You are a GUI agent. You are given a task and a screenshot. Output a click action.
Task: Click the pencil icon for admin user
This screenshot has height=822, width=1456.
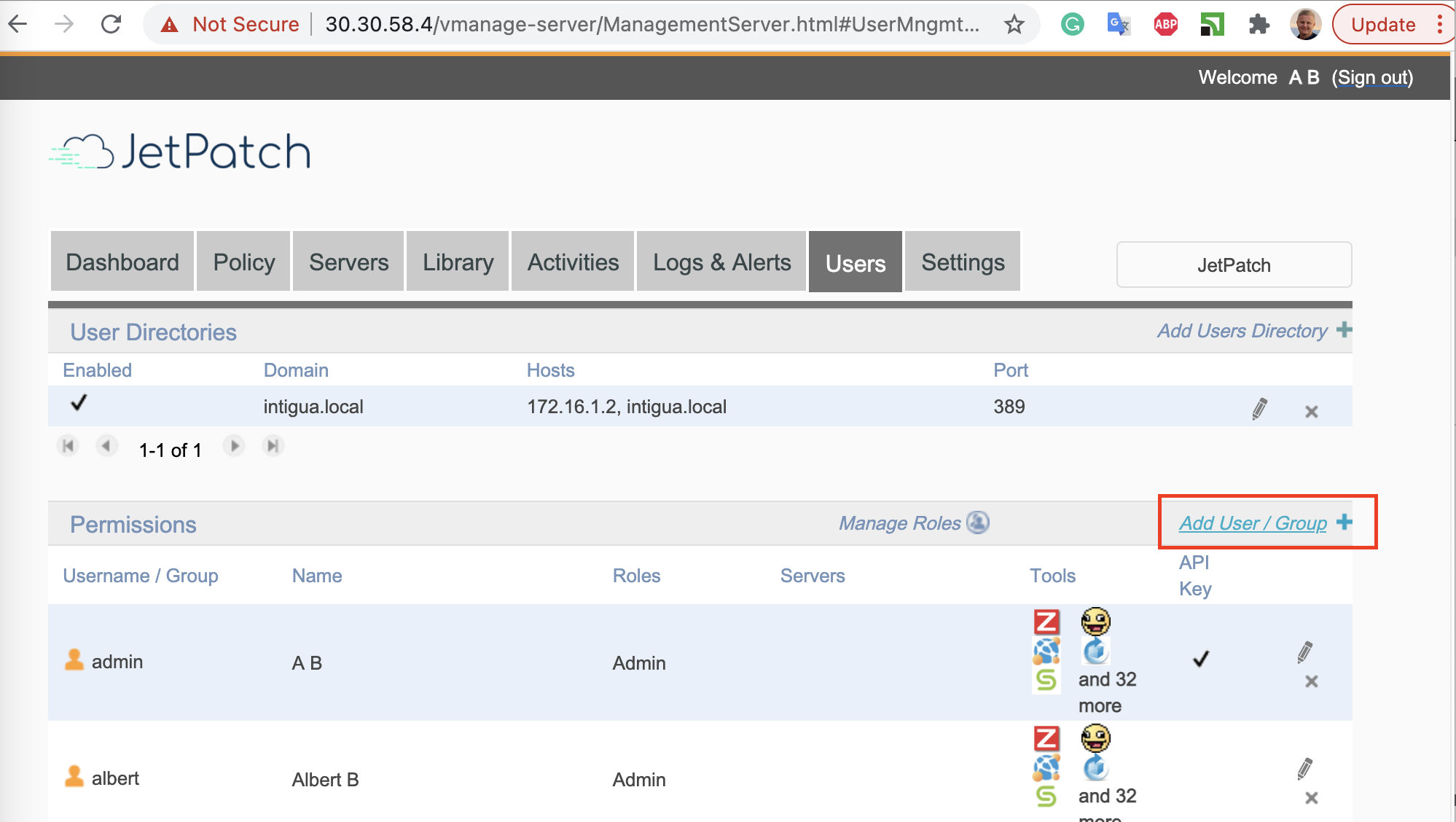[1304, 651]
